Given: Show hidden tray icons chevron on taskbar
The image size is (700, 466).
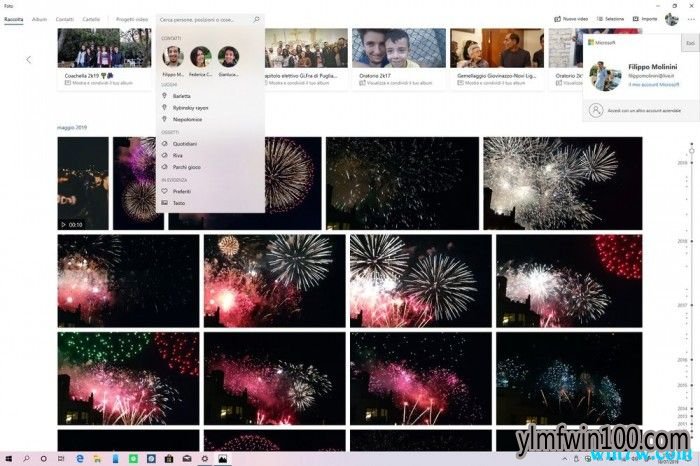Looking at the screenshot, I should [x=564, y=459].
